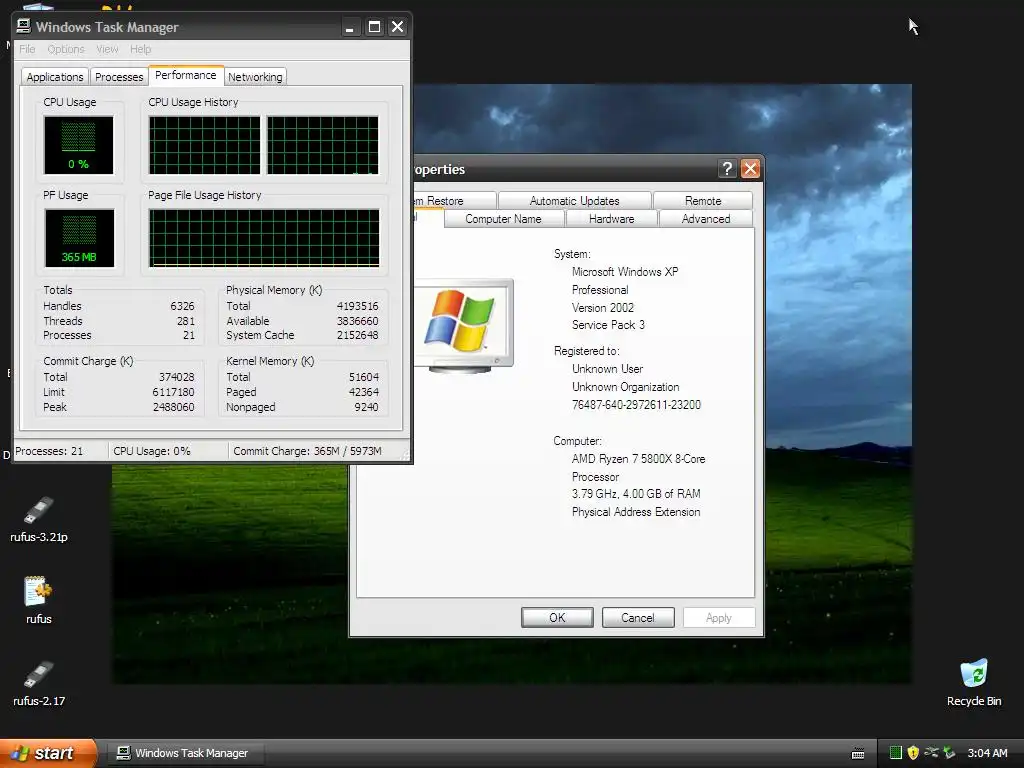Click Physical Memory Total 4193516
Screen dimensions: 1024x768
pyautogui.click(x=357, y=306)
